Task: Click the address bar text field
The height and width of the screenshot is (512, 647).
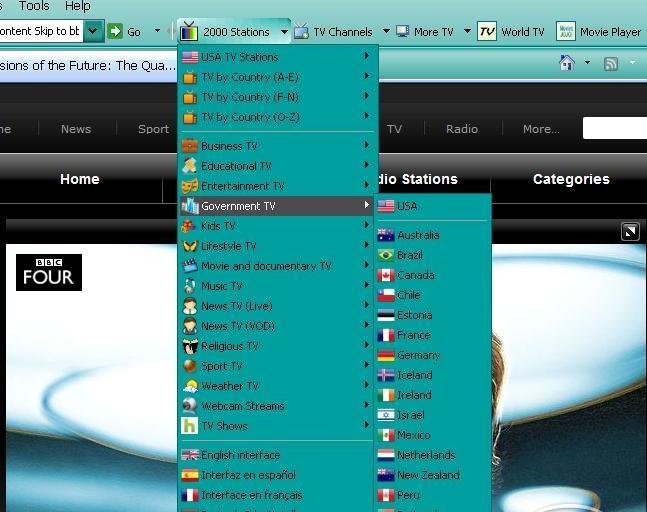Action: (x=41, y=31)
